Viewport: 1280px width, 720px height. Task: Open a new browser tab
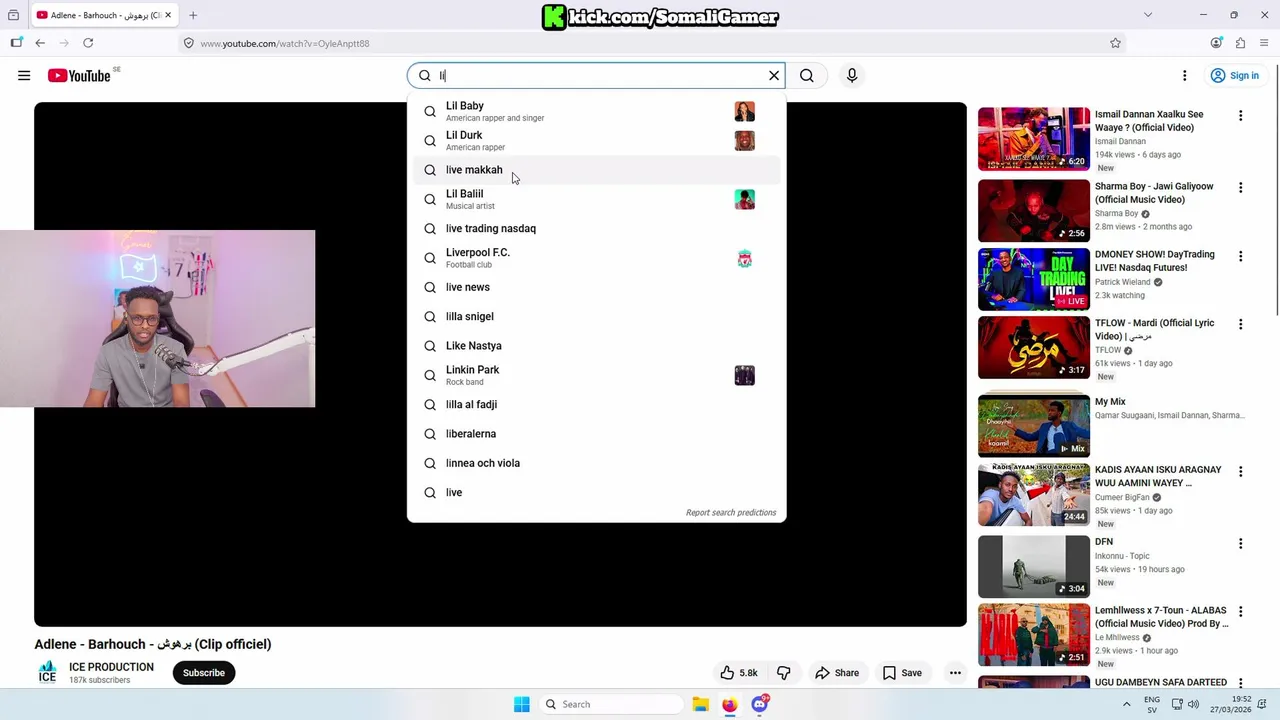click(x=193, y=15)
